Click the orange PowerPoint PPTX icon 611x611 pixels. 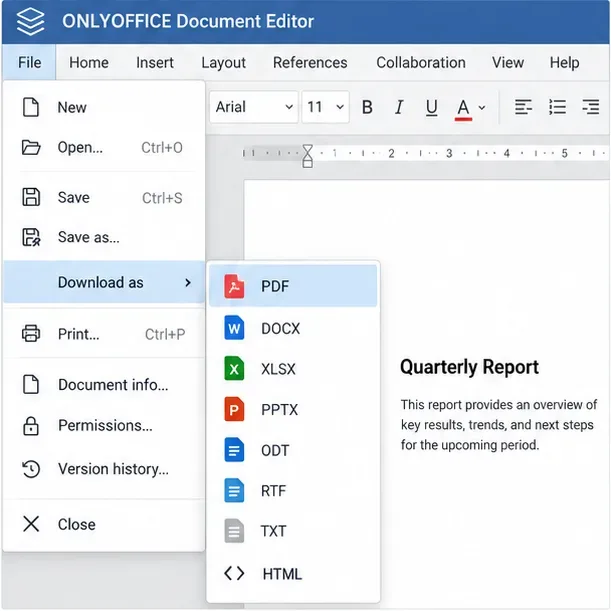pyautogui.click(x=234, y=409)
